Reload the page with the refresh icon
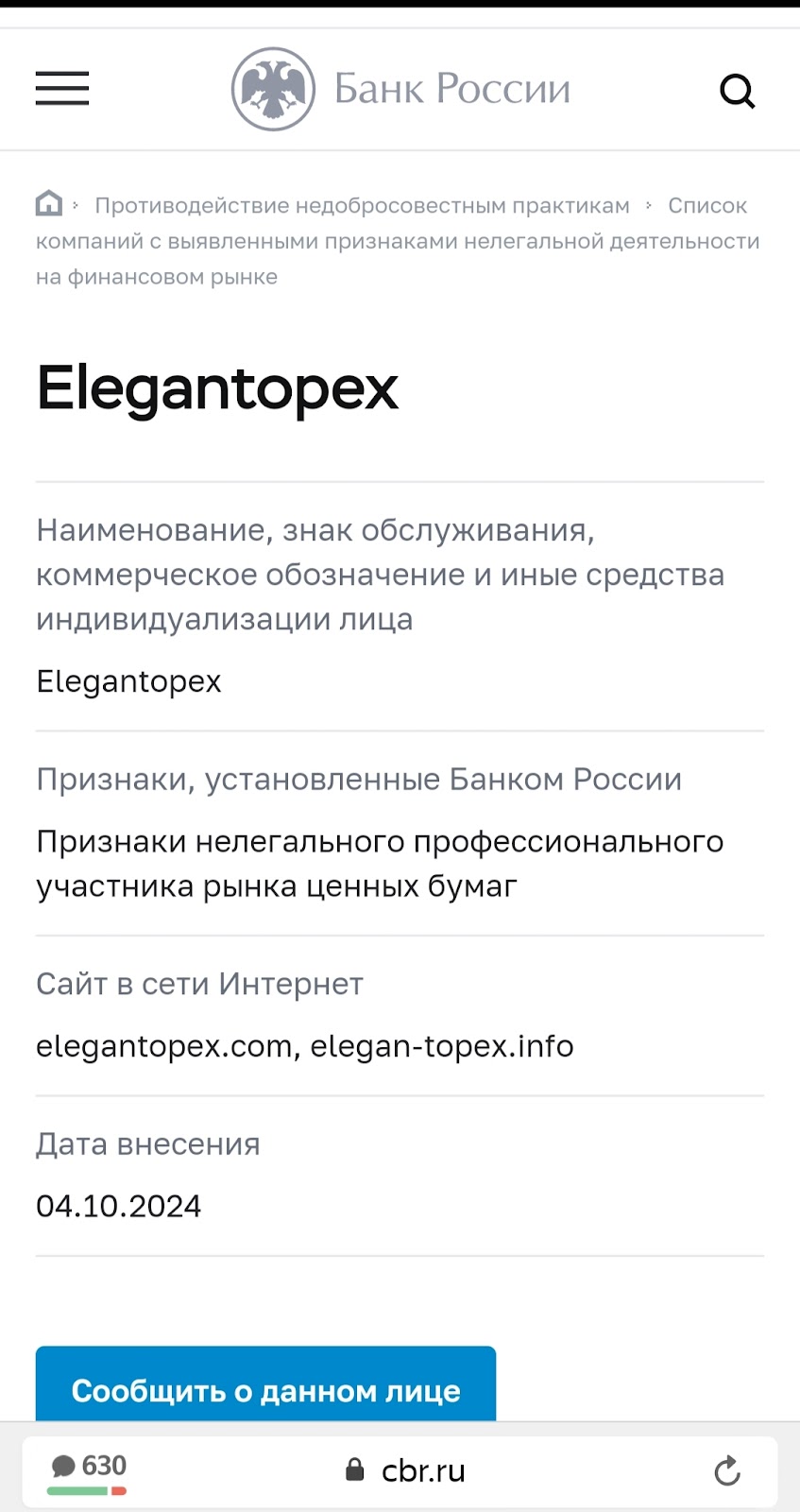 click(725, 1470)
